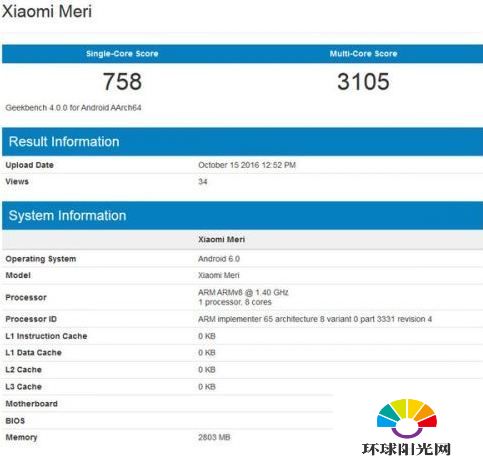
Task: Click the Model row label
Action: (x=18, y=275)
